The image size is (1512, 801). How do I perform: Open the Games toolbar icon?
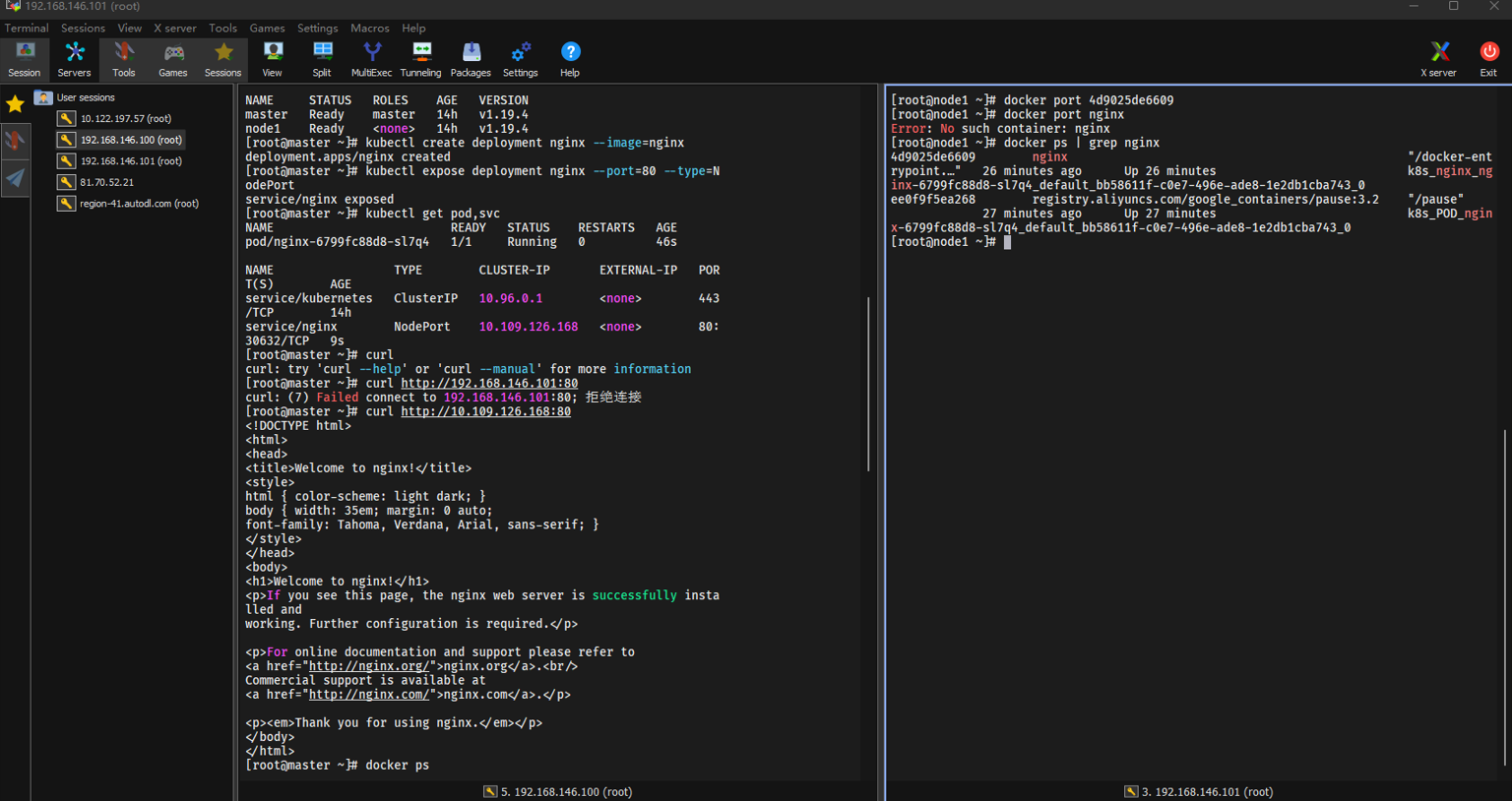pos(173,59)
